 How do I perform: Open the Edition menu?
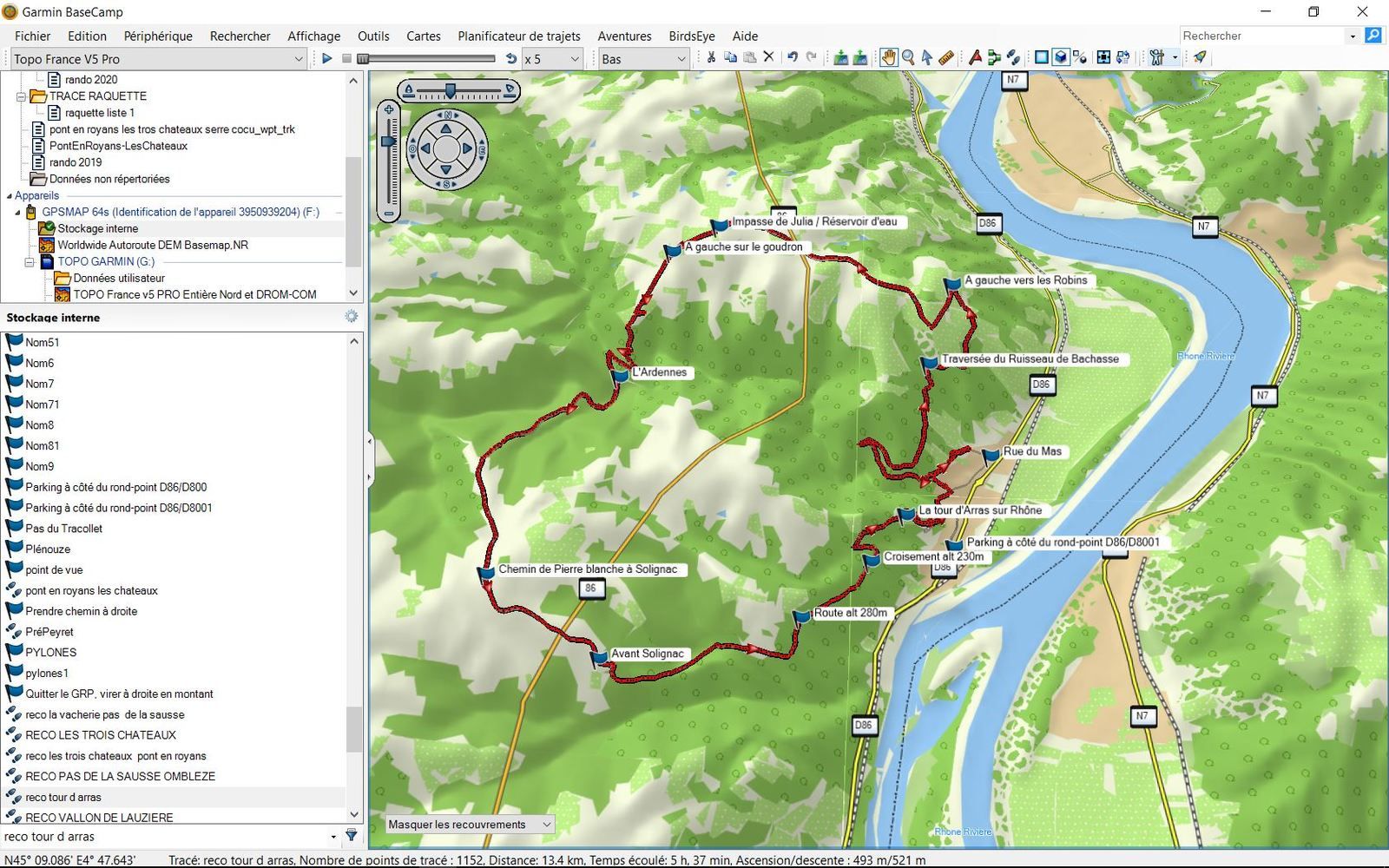click(87, 36)
